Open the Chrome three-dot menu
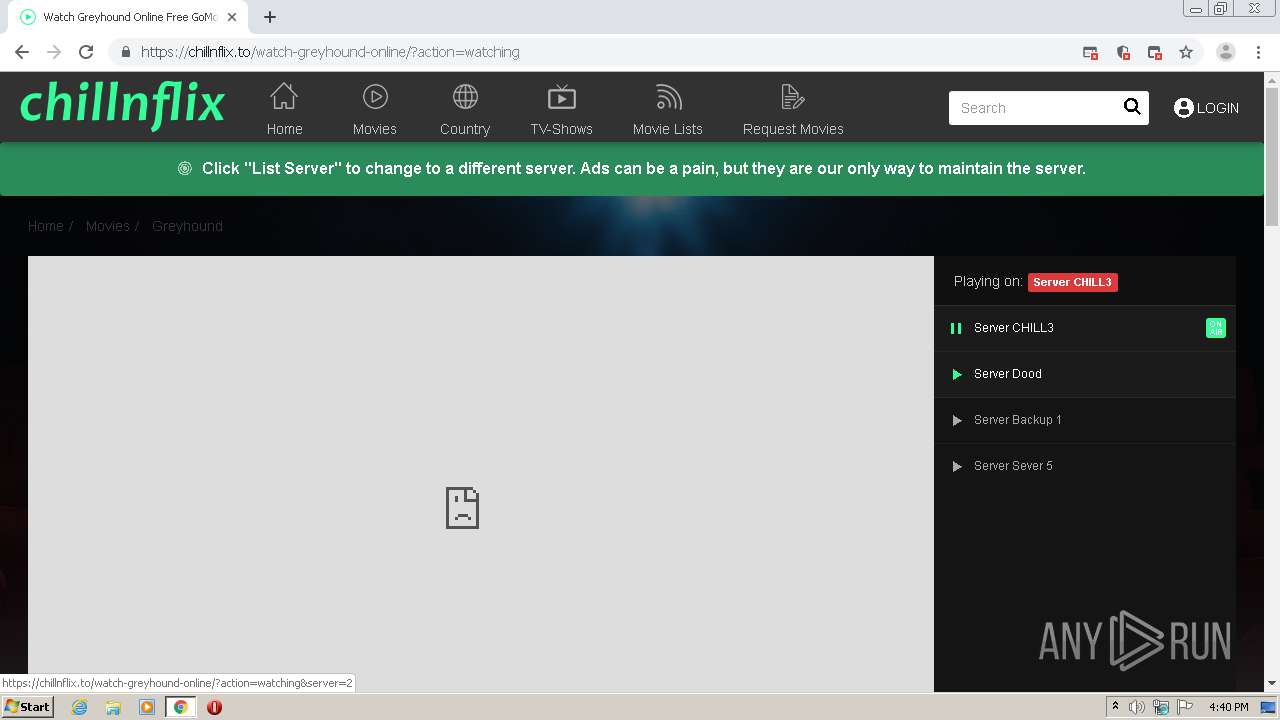Viewport: 1280px width, 720px height. [x=1258, y=52]
